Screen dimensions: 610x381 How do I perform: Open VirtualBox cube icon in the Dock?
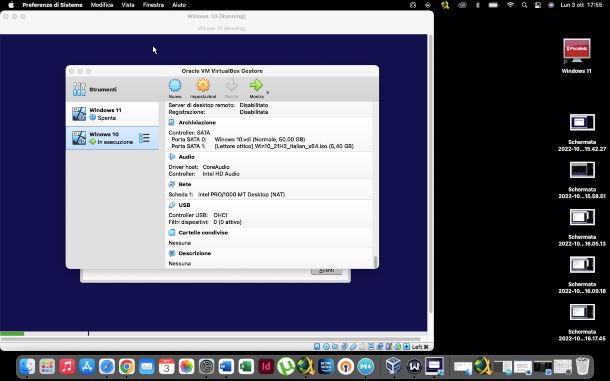[x=393, y=366]
